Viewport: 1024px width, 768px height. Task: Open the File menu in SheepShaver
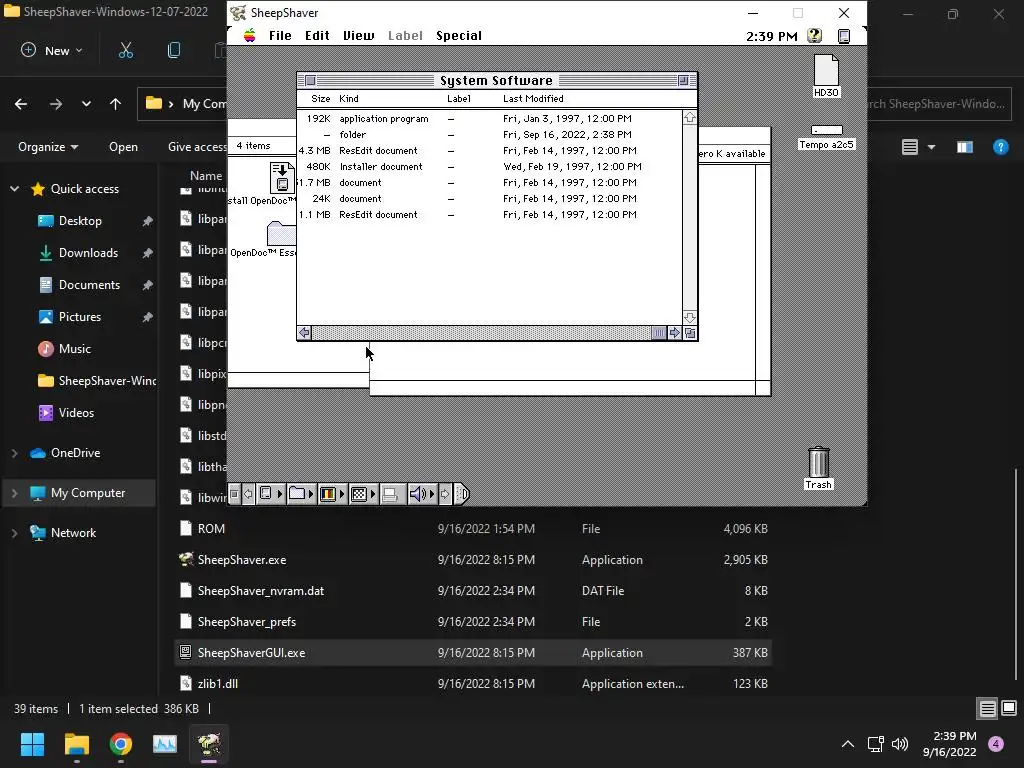pyautogui.click(x=280, y=36)
